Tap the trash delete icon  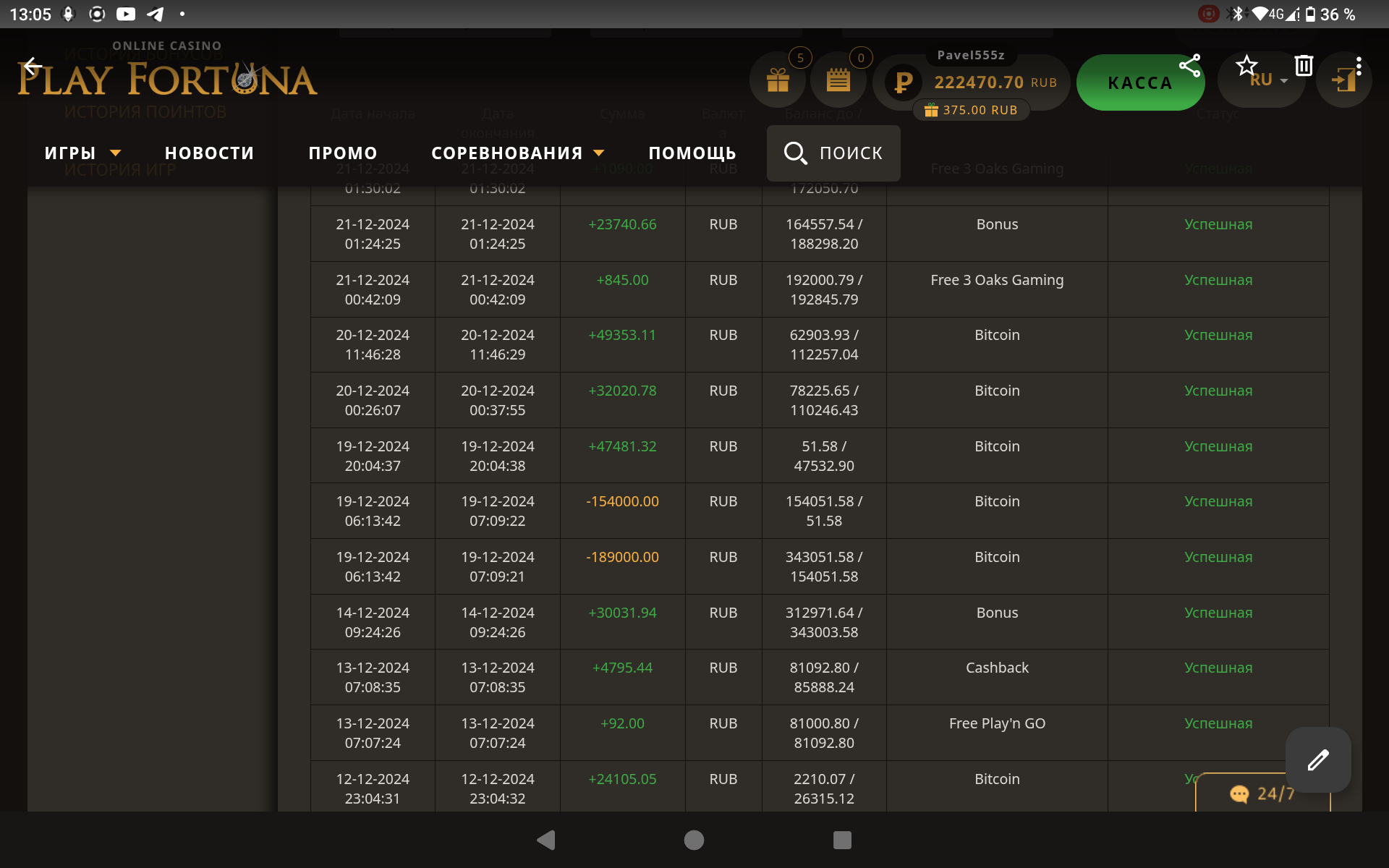point(1304,66)
